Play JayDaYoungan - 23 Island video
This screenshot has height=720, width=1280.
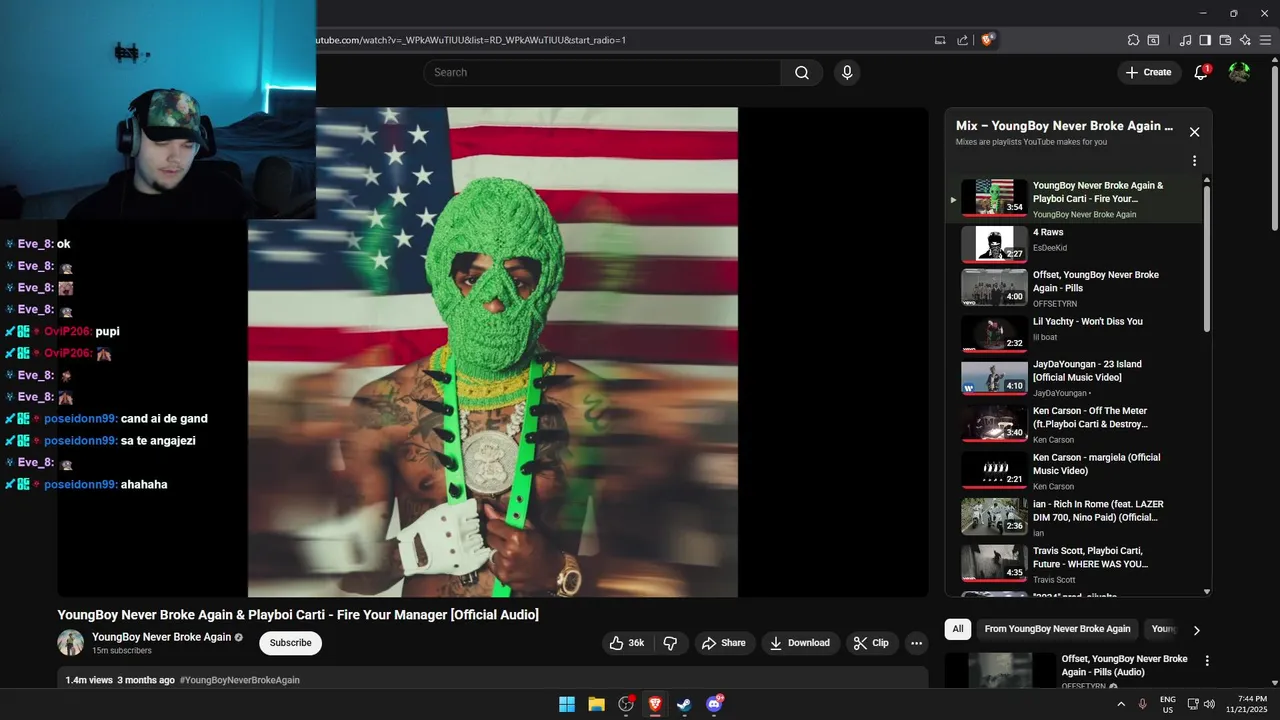(1075, 381)
